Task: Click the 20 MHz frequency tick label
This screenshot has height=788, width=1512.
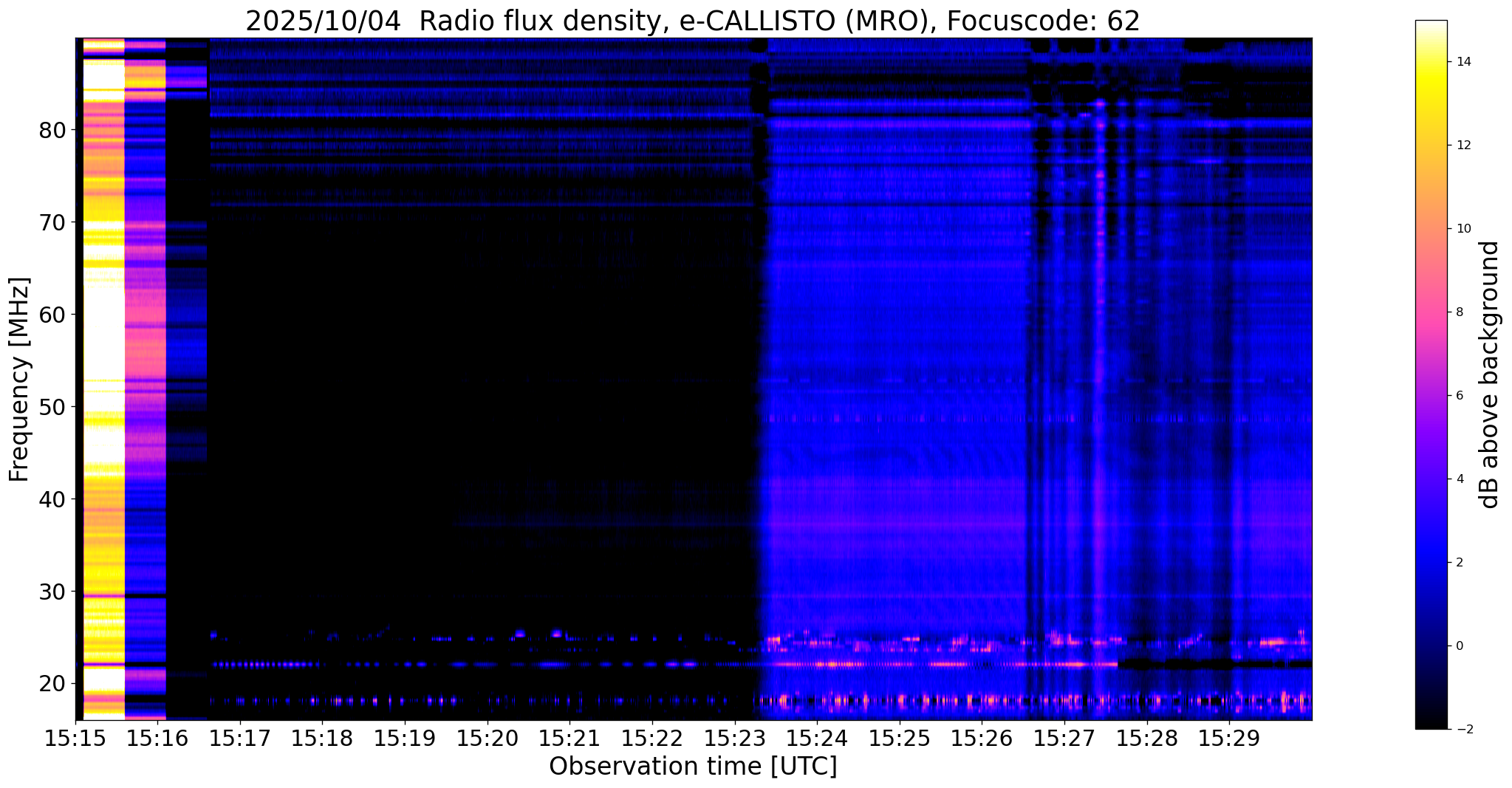Action: [x=52, y=685]
